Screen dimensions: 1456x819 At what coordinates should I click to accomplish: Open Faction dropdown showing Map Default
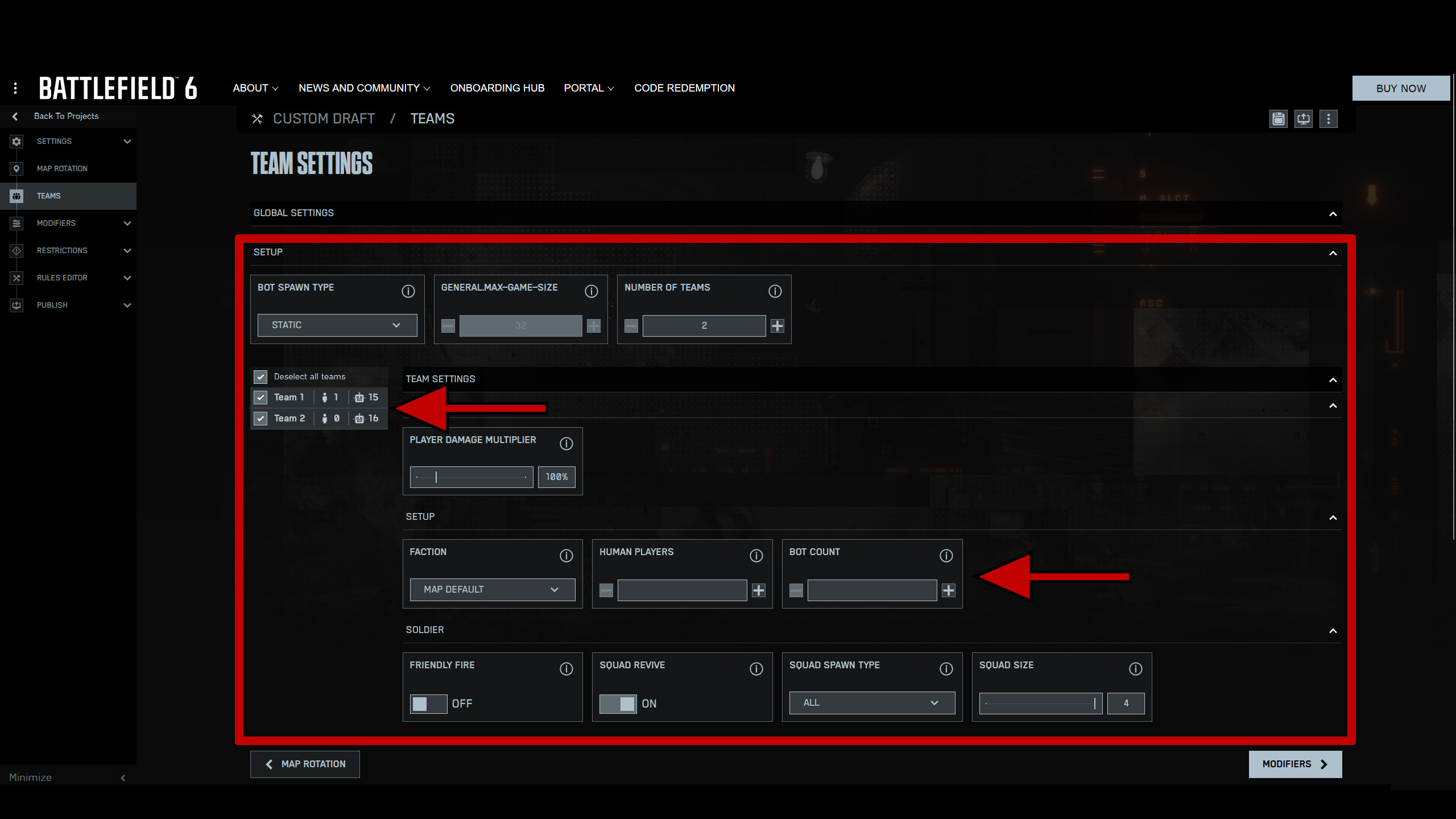coord(492,590)
